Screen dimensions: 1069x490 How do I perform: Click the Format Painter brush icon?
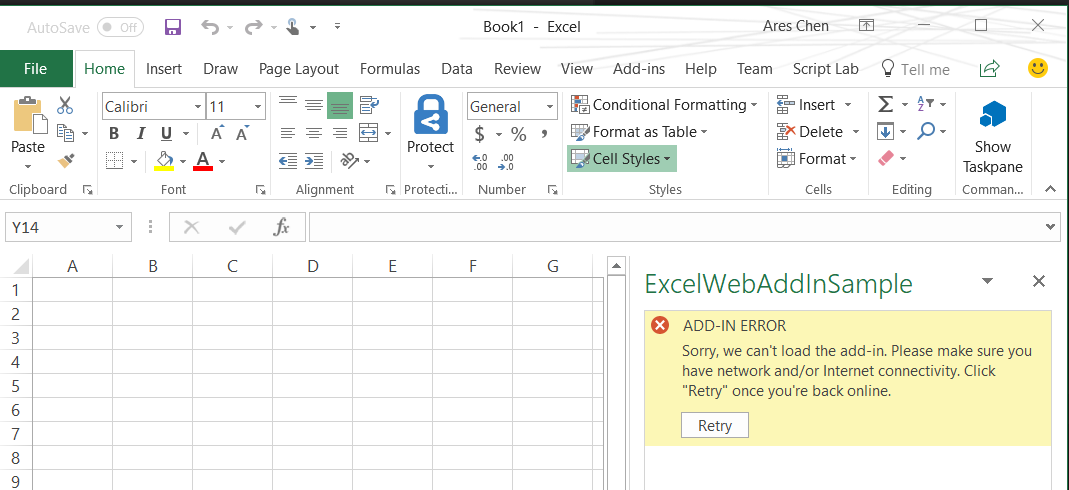66,160
